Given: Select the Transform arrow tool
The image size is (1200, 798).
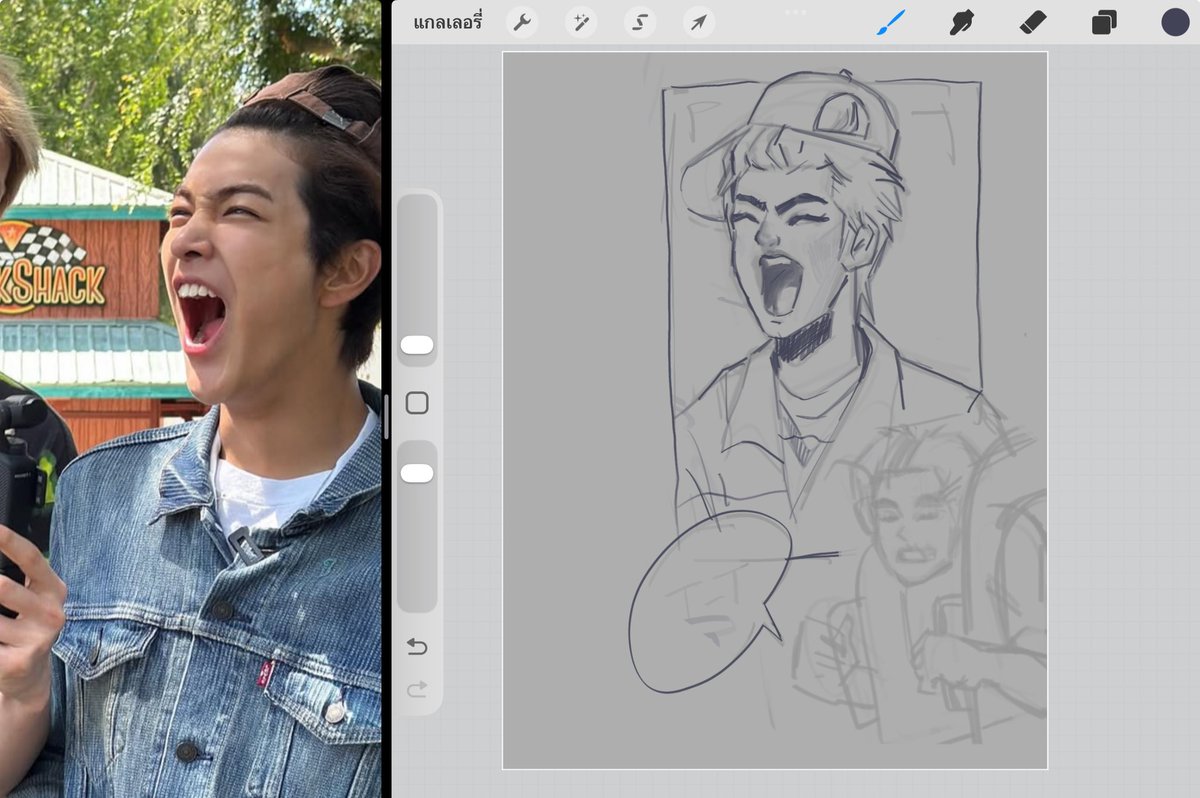Looking at the screenshot, I should pos(699,22).
